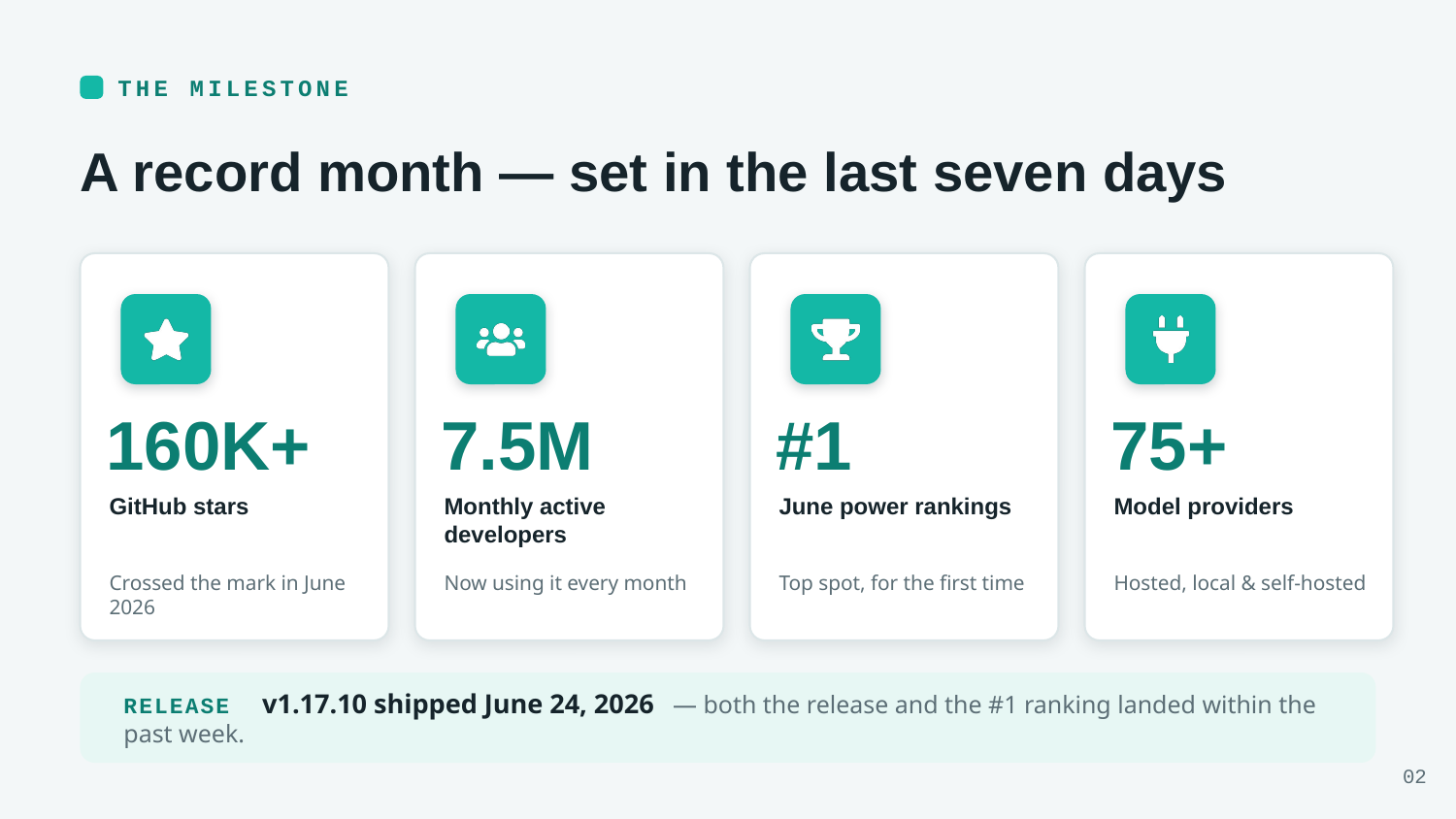Click "Top spot, for the first time" caption

pyautogui.click(x=902, y=583)
